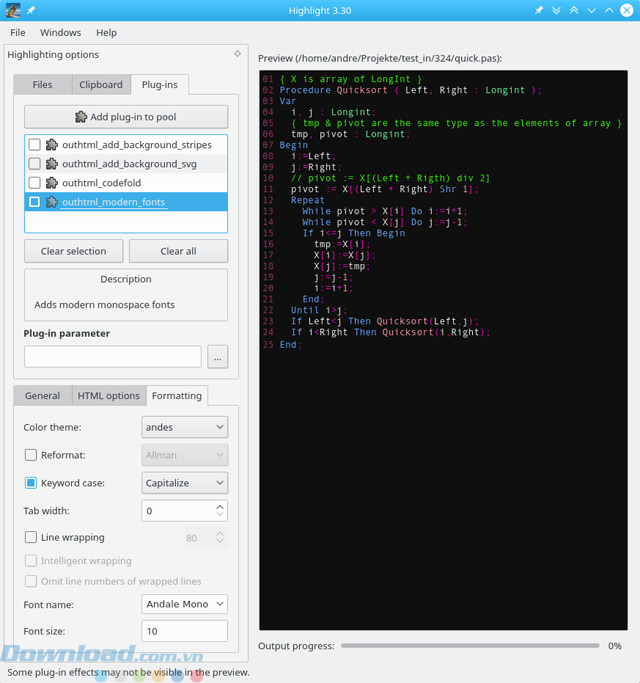Click the keep-above pin icon at title bar right

pos(539,10)
